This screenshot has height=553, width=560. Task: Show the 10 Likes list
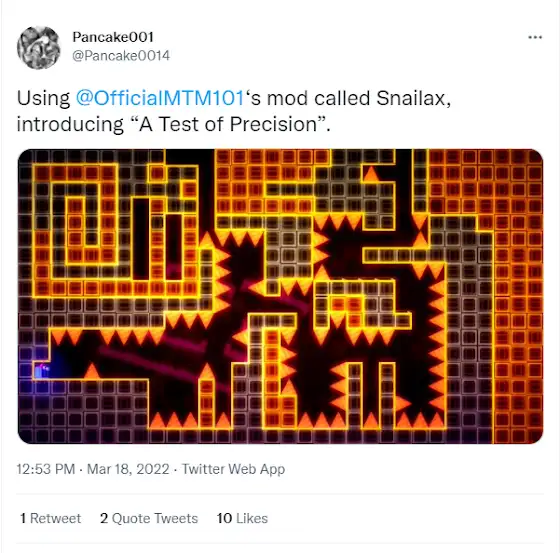(242, 518)
